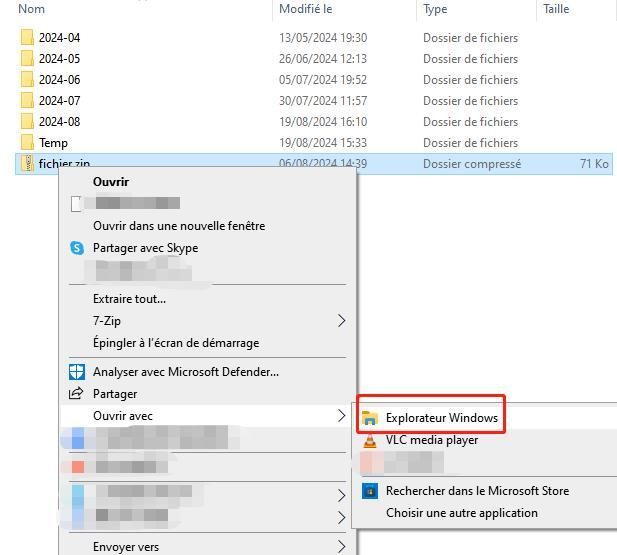Select the Temp folder name
The width and height of the screenshot is (617, 555).
tap(53, 143)
